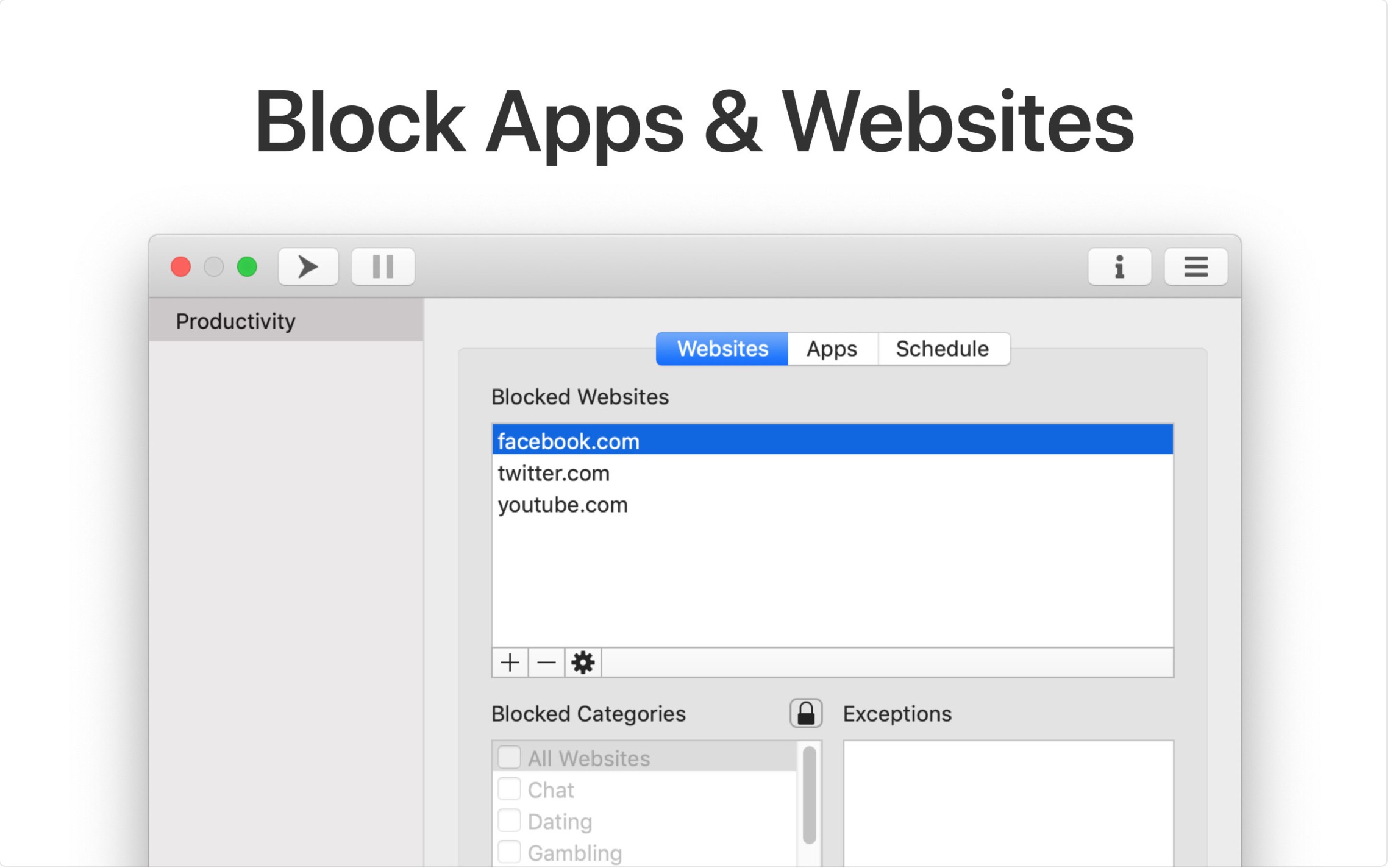Switch to the Apps tab
The image size is (1390, 868).
(833, 349)
